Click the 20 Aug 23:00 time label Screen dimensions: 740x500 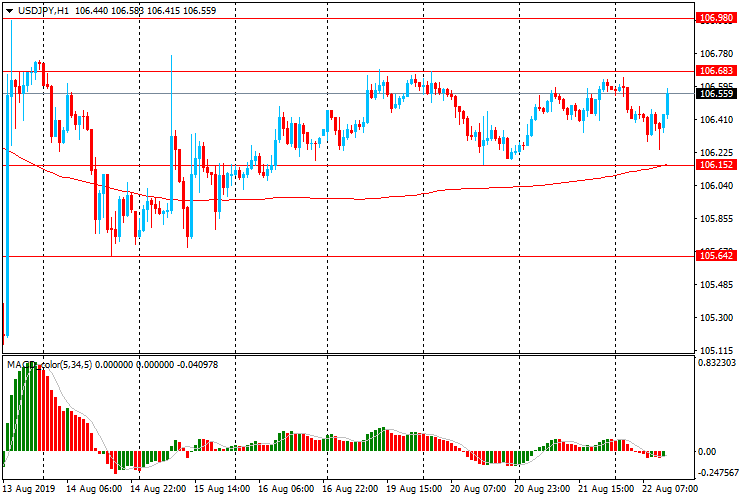[x=542, y=488]
